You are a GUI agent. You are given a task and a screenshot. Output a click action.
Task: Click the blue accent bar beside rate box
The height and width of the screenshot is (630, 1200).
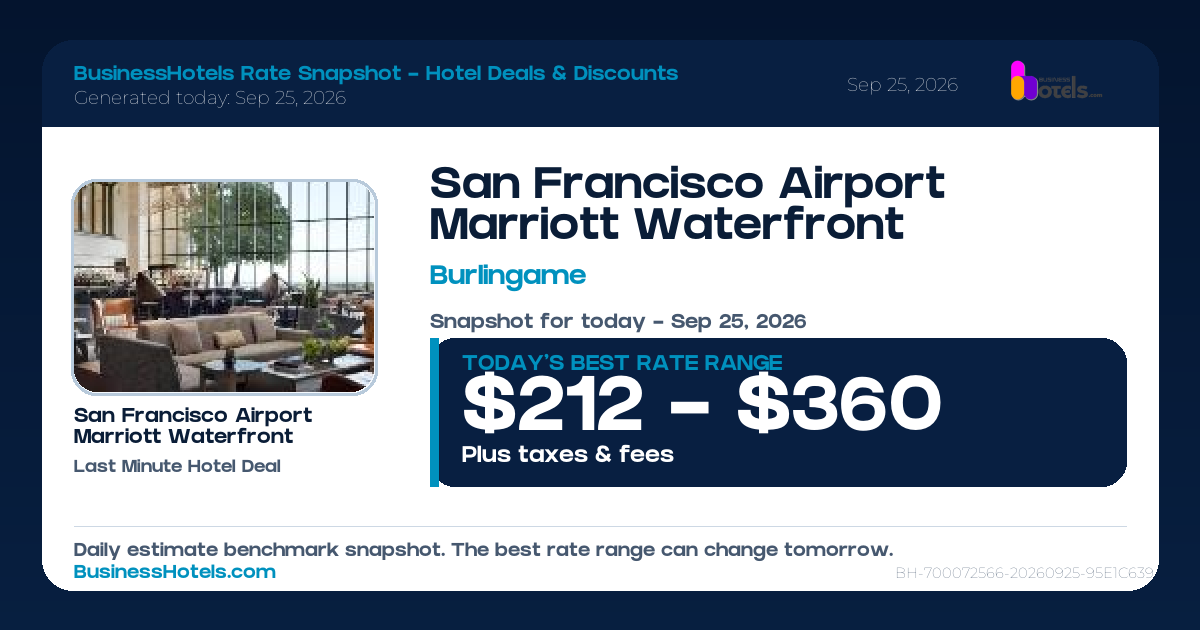pos(434,412)
